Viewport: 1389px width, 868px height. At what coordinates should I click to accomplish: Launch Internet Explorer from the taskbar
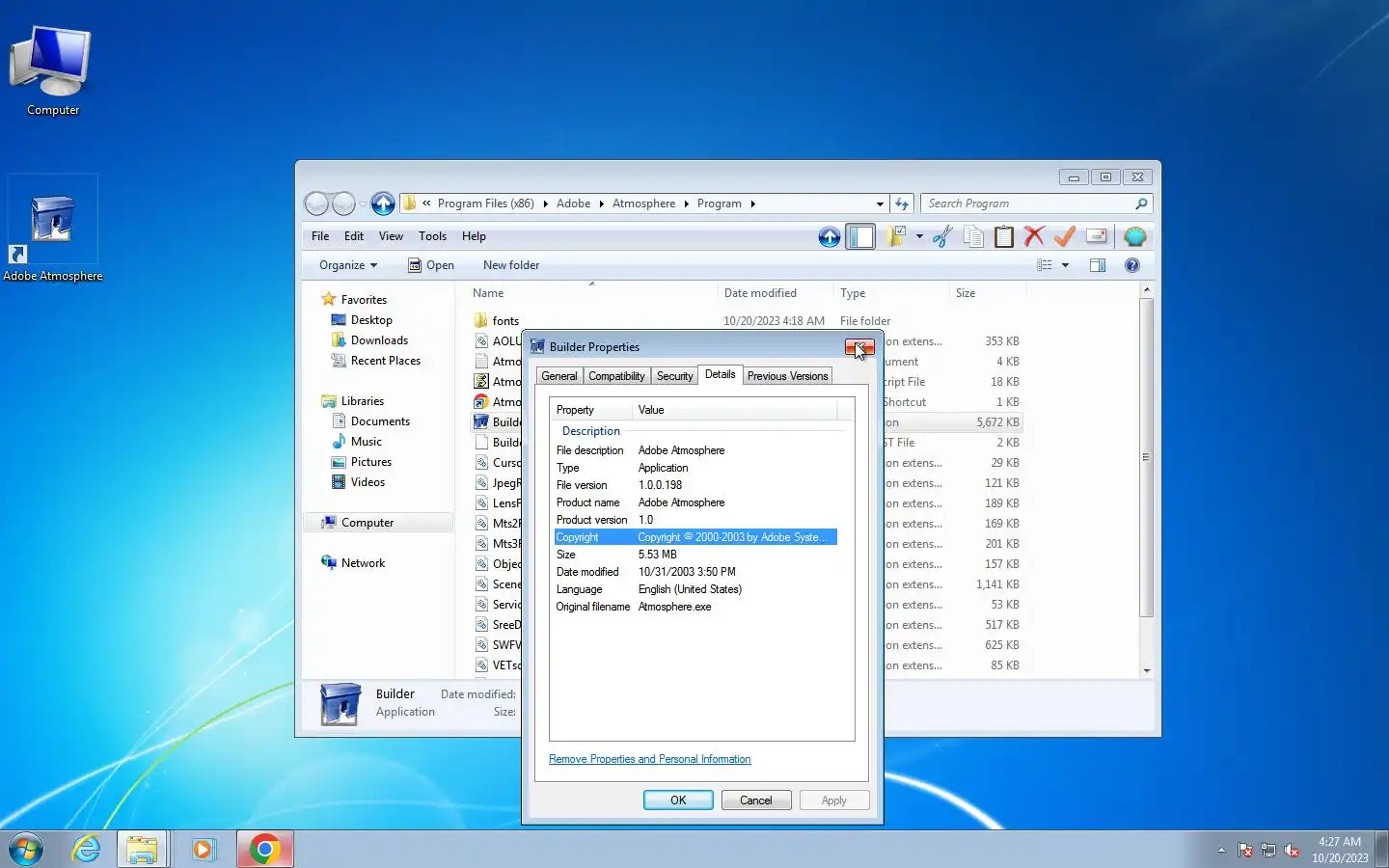pos(86,849)
